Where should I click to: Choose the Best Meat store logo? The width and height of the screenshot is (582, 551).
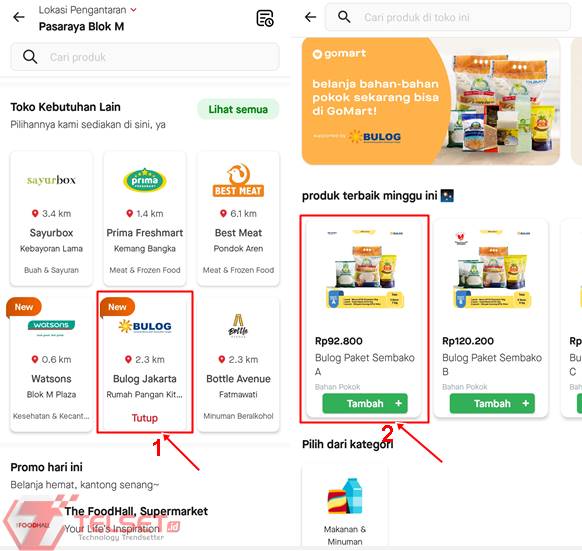tap(238, 180)
